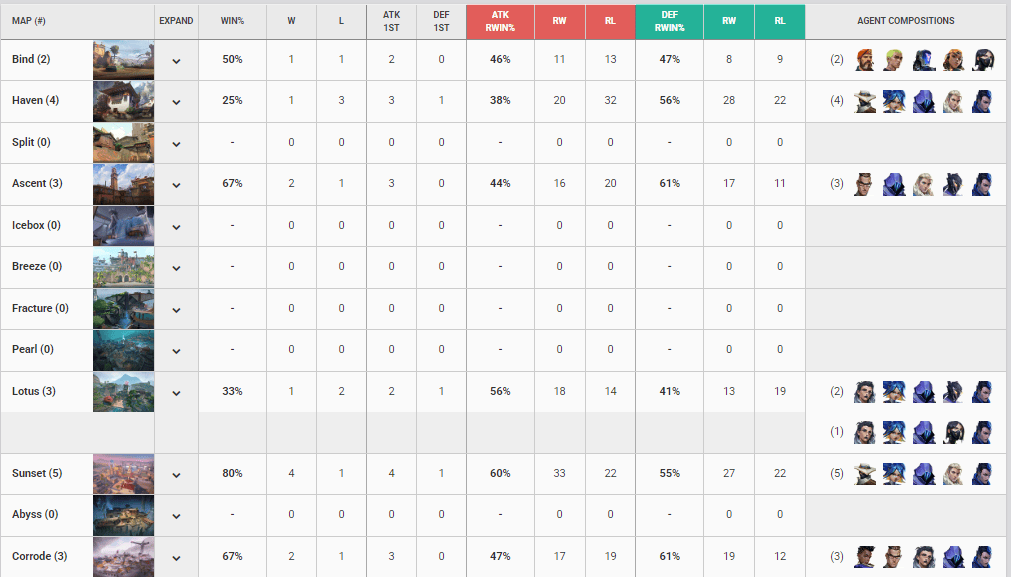
Task: Click the green-haired Gekko icon in the Bind row
Action: (x=894, y=59)
